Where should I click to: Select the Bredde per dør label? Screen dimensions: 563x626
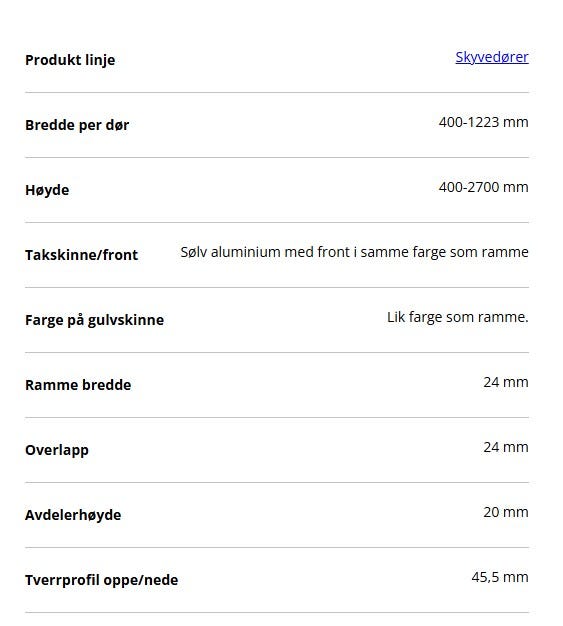[x=77, y=125]
